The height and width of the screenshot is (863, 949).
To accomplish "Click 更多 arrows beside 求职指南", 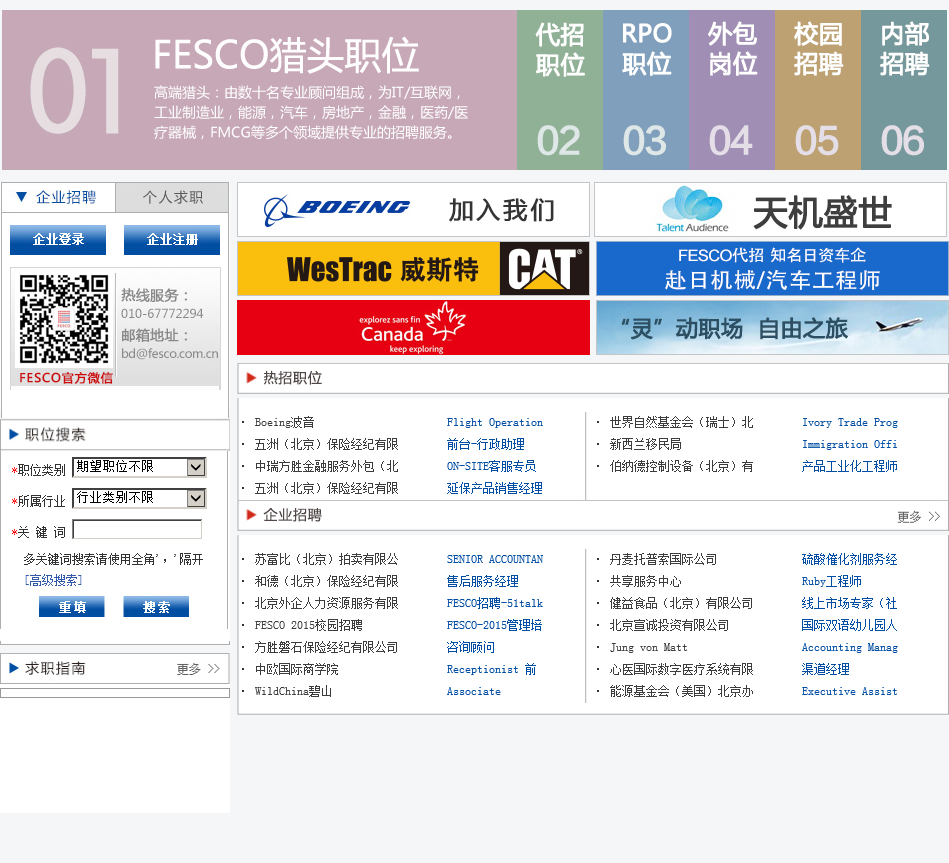I will pyautogui.click(x=198, y=669).
